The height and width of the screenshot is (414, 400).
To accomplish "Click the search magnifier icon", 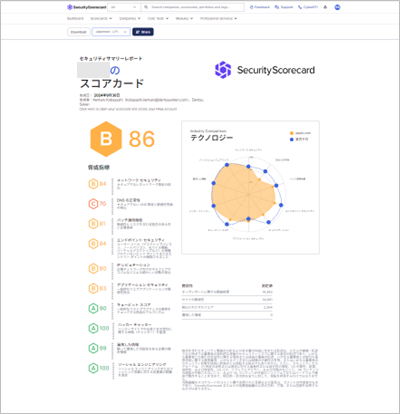I will (146, 7).
